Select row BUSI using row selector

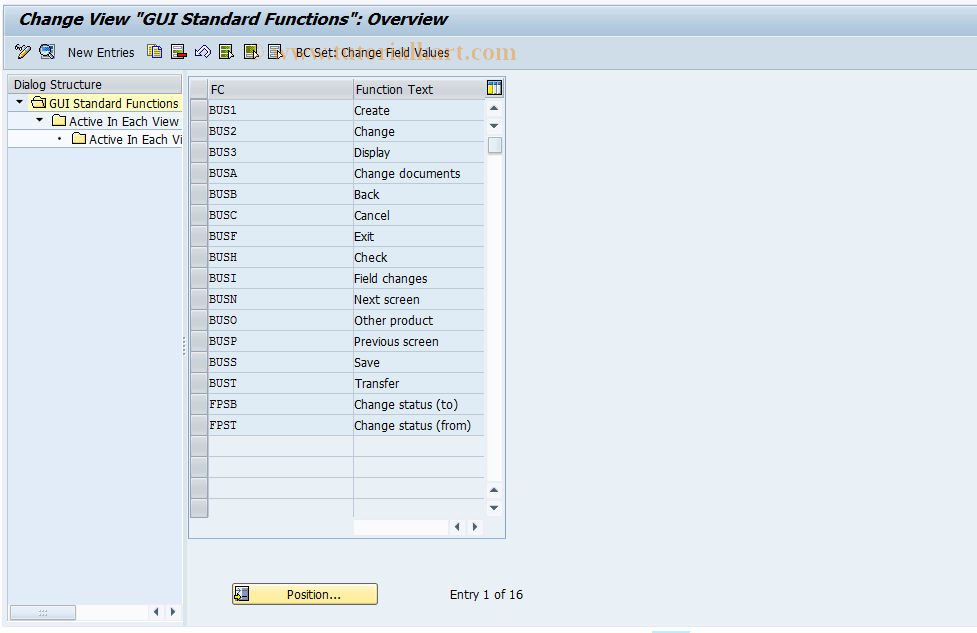click(199, 278)
